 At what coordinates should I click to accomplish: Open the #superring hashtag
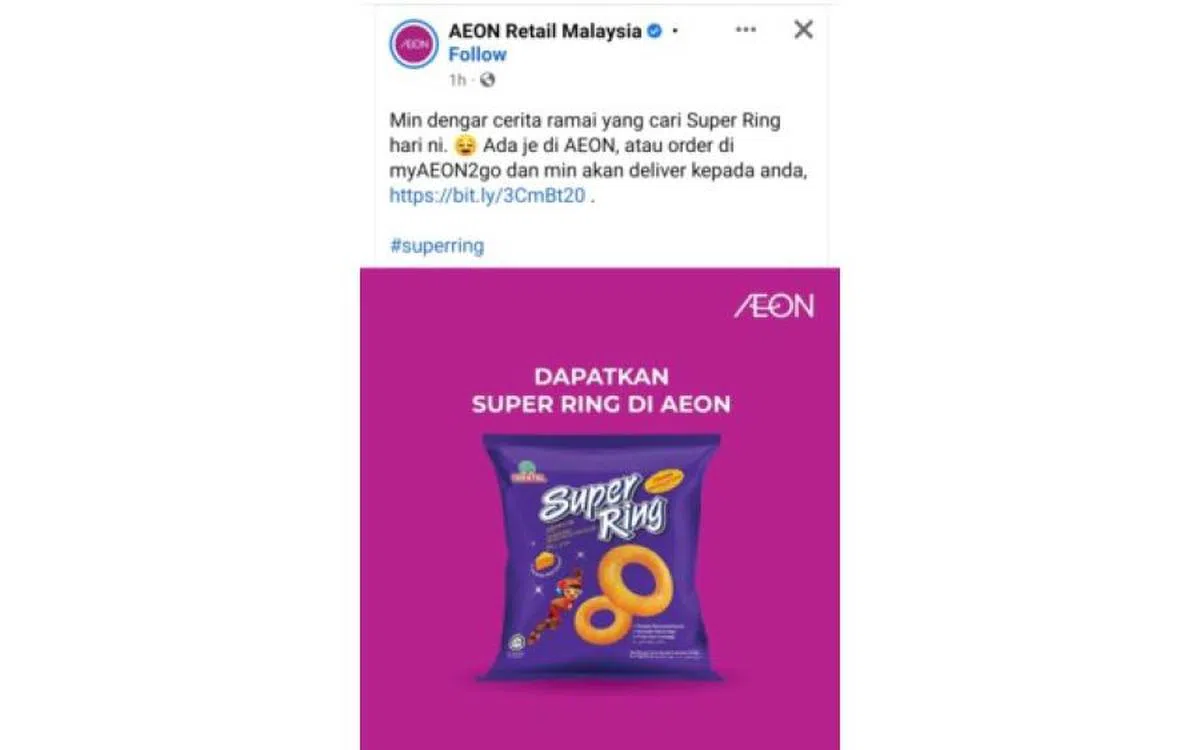click(436, 246)
